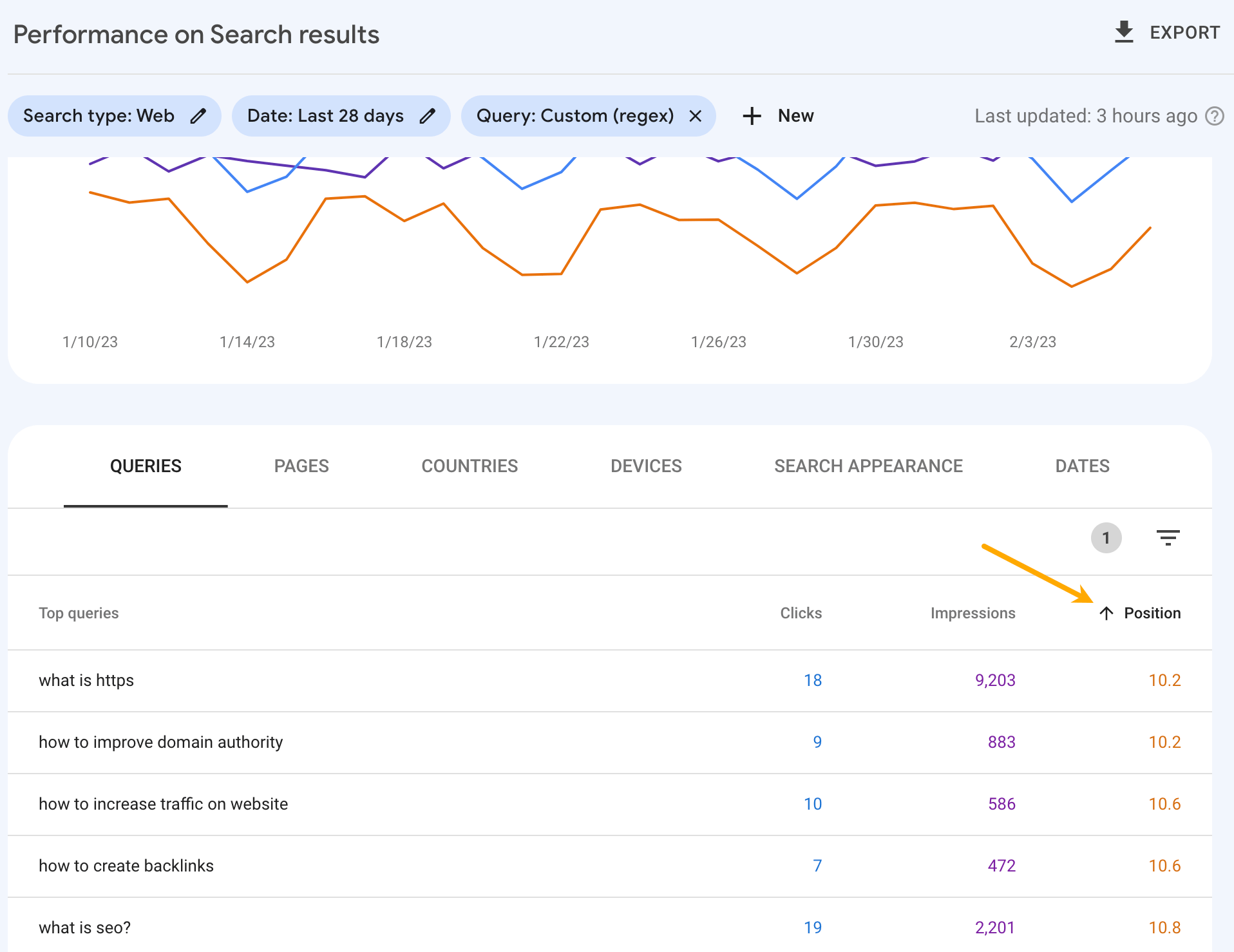Screen dimensions: 1234x952
Task: Edit the Search type filter via pencil icon
Action: coord(198,116)
